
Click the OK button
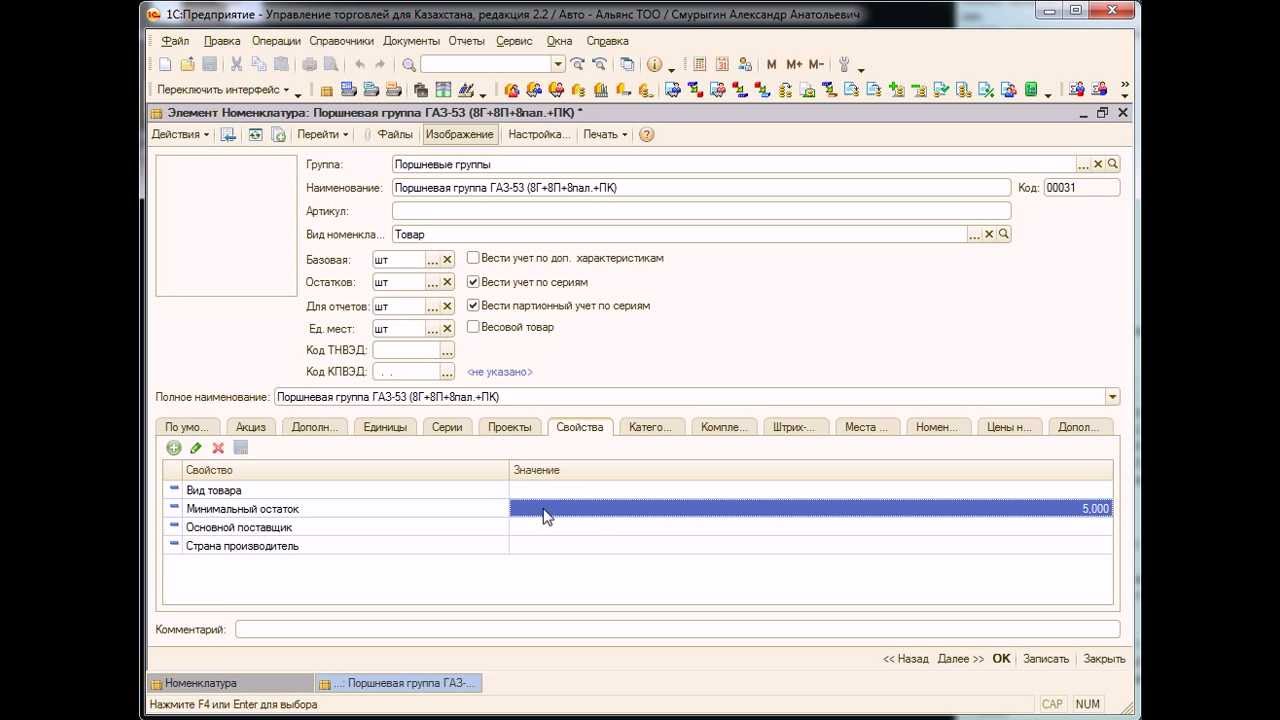click(x=1001, y=659)
